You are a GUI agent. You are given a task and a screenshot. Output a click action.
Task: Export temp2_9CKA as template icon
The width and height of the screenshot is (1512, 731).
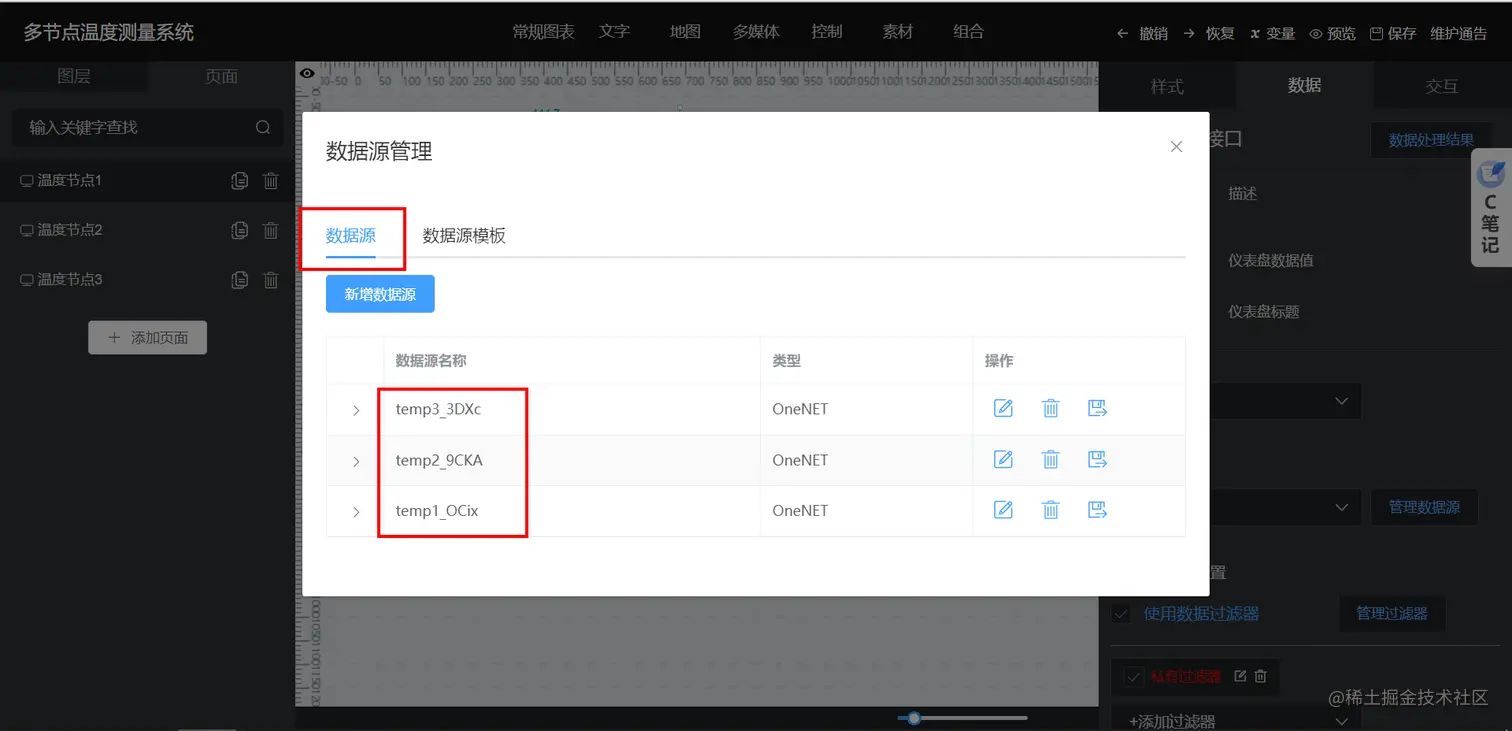1097,459
